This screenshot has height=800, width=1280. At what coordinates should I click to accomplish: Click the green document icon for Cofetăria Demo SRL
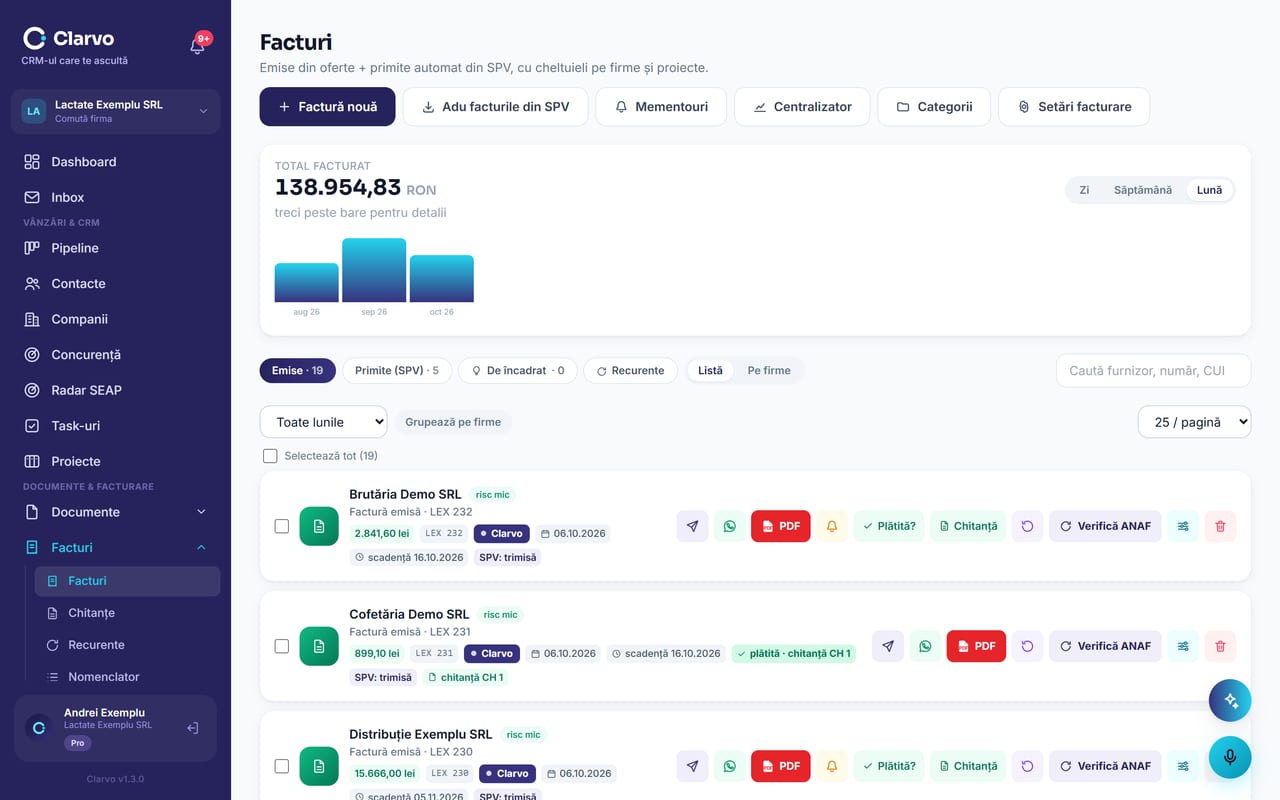319,646
